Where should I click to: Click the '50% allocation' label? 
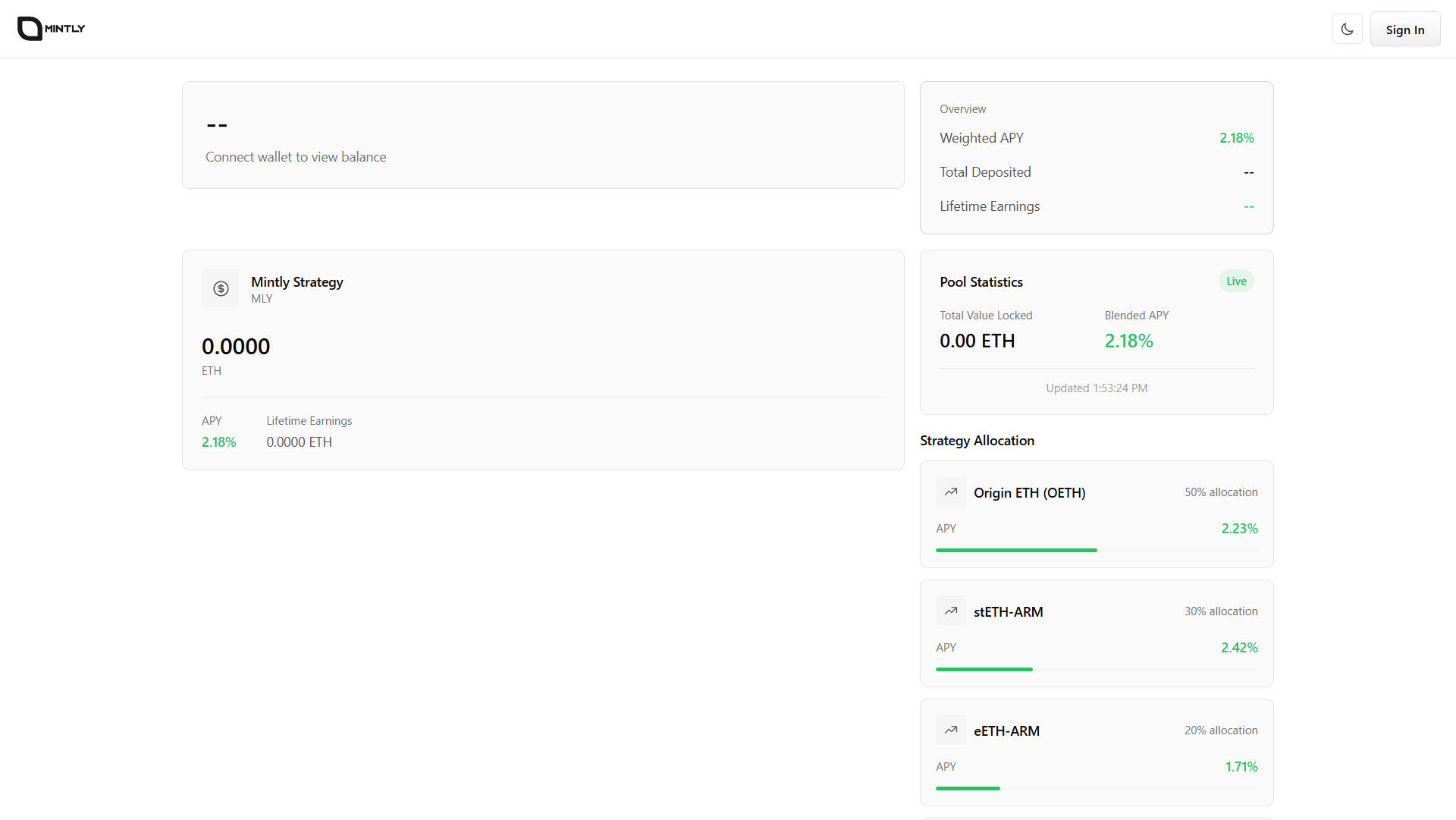pos(1221,492)
